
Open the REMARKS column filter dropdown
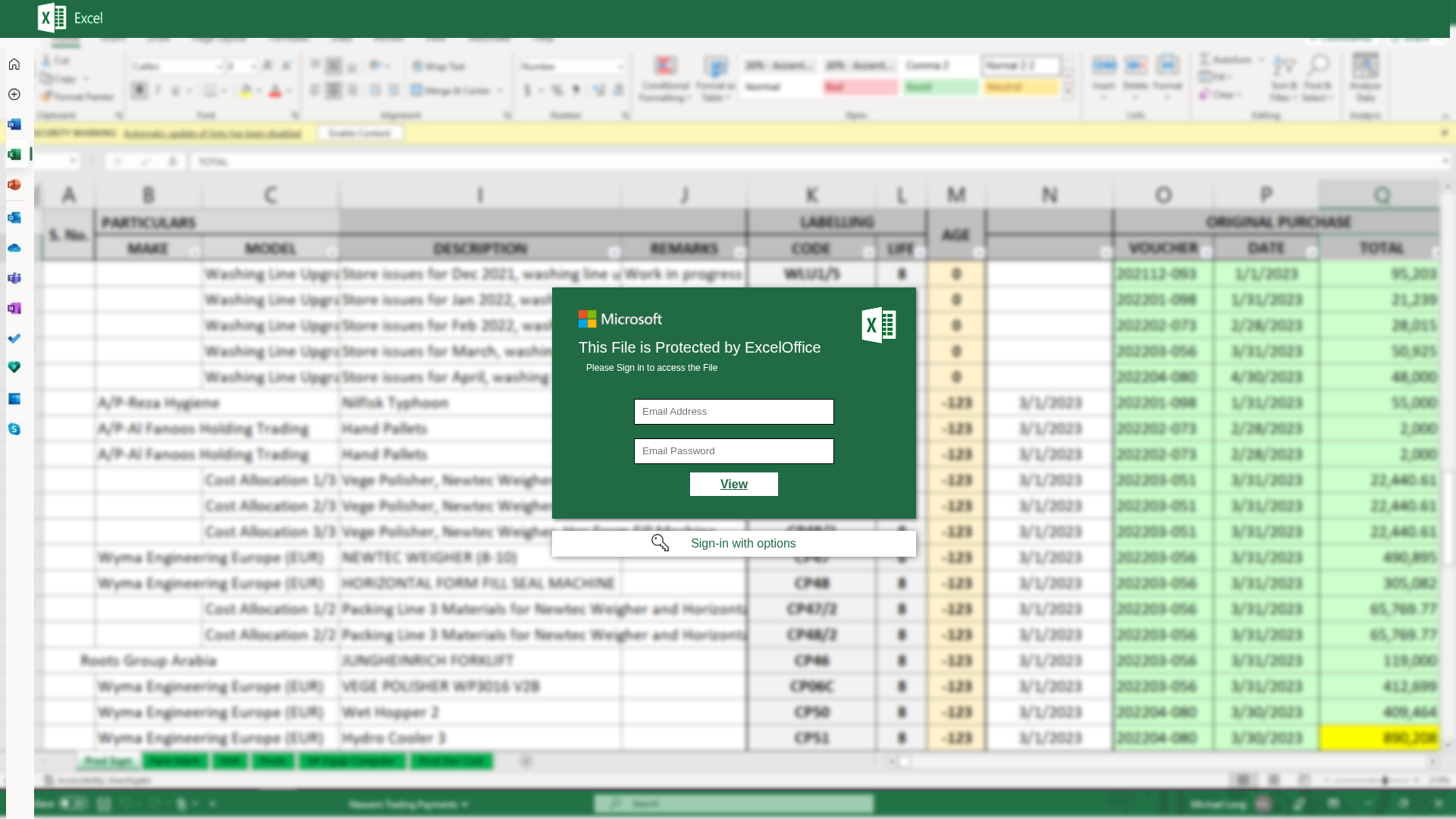[740, 252]
